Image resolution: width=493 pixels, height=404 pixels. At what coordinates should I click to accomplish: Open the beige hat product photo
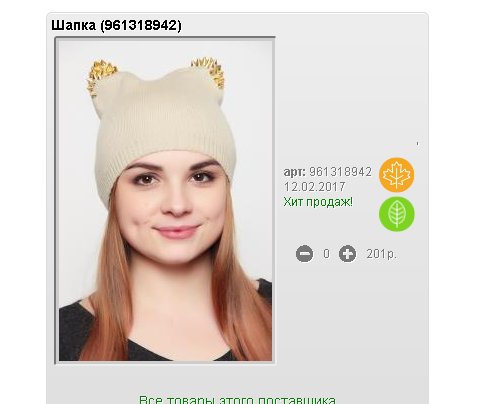tap(165, 201)
